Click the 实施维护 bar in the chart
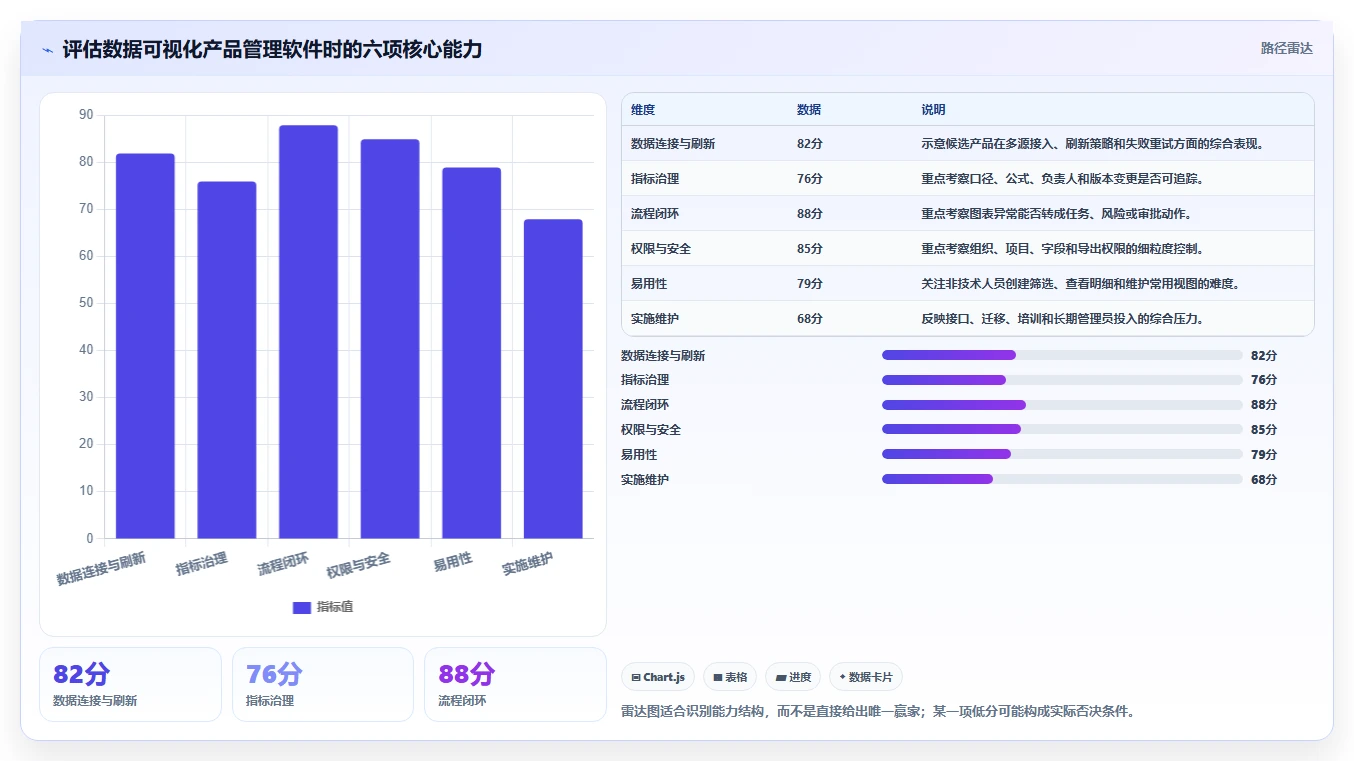This screenshot has width=1354, height=761. click(553, 379)
